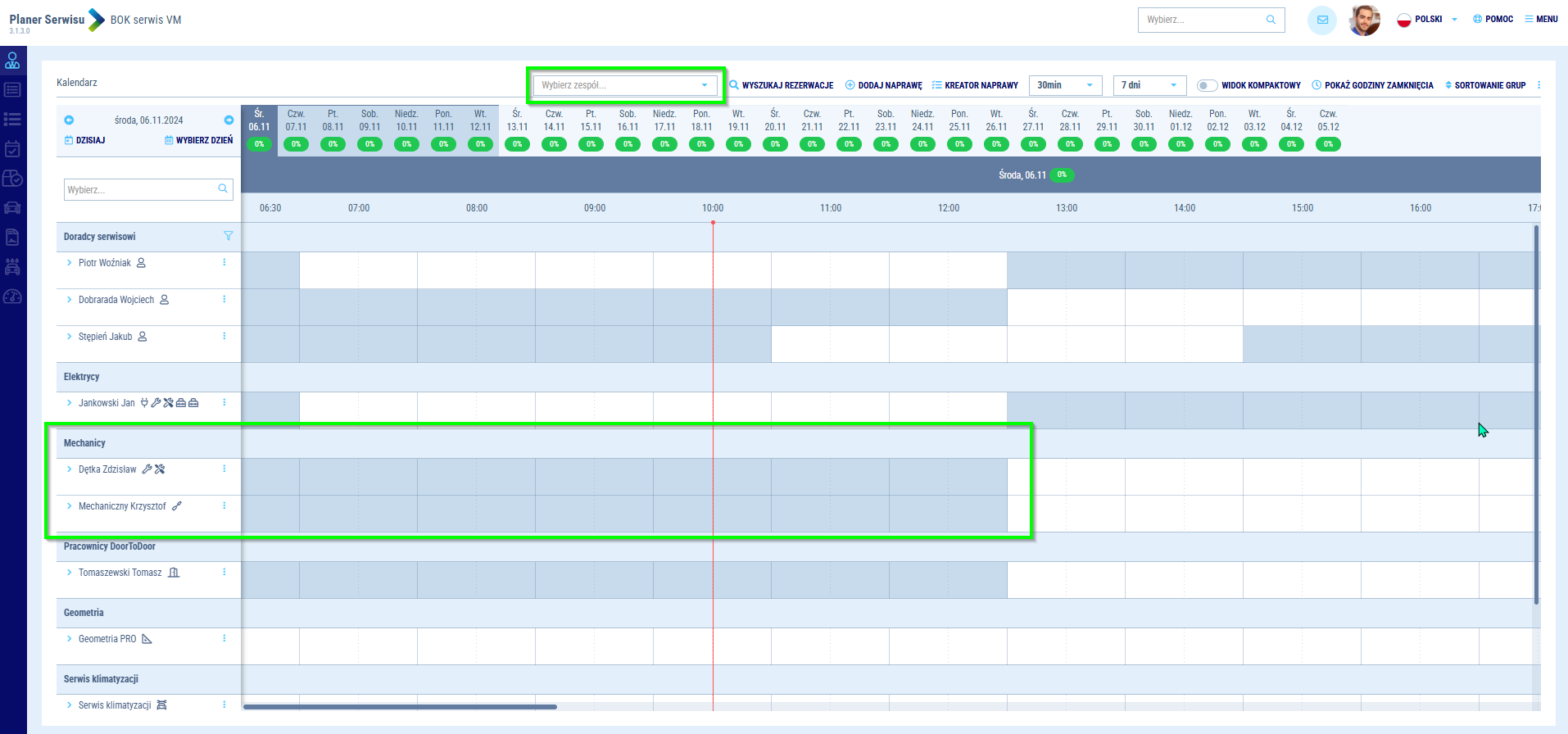Open the 7 dni range dropdown
1568x734 pixels.
1149,85
